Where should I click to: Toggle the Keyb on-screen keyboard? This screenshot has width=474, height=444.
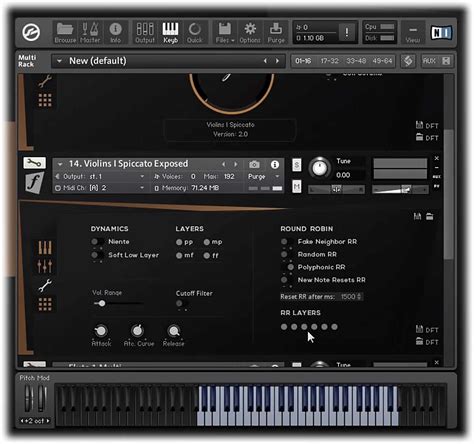[x=170, y=33]
